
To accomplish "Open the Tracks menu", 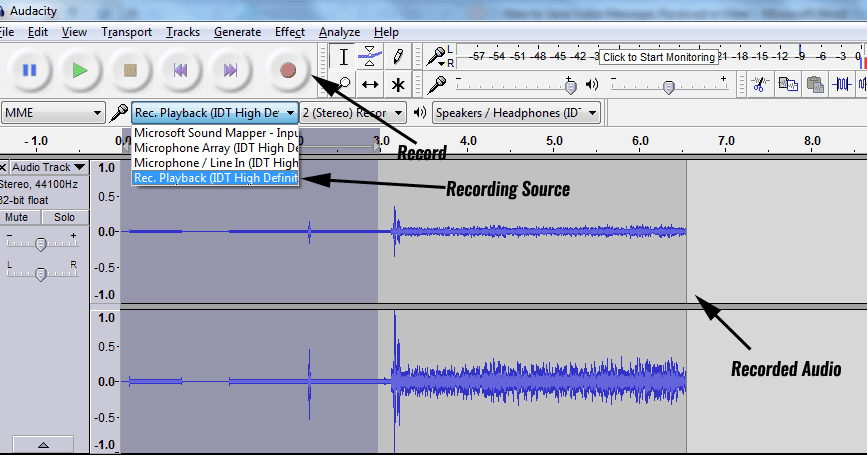I will pos(183,32).
